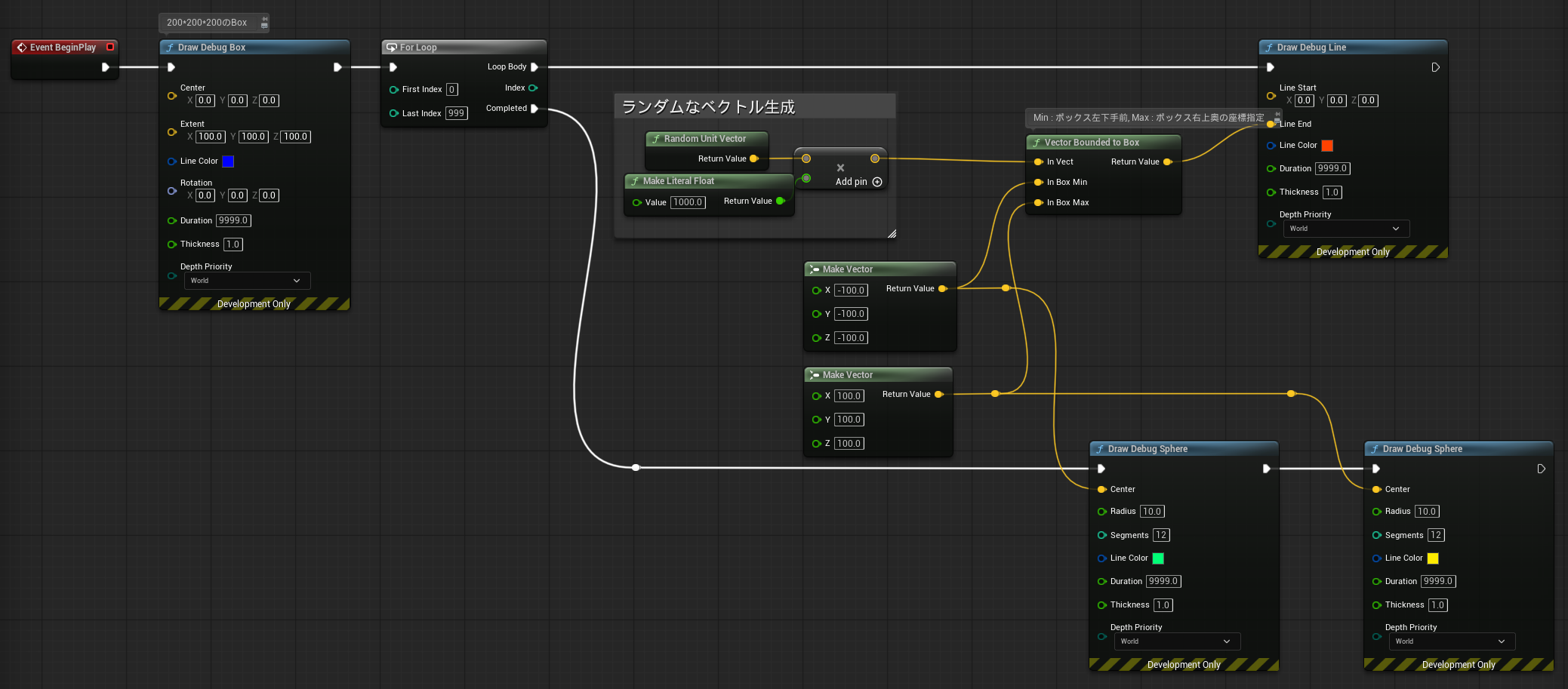
Task: Open the blue Line Color swatch
Action: click(228, 161)
